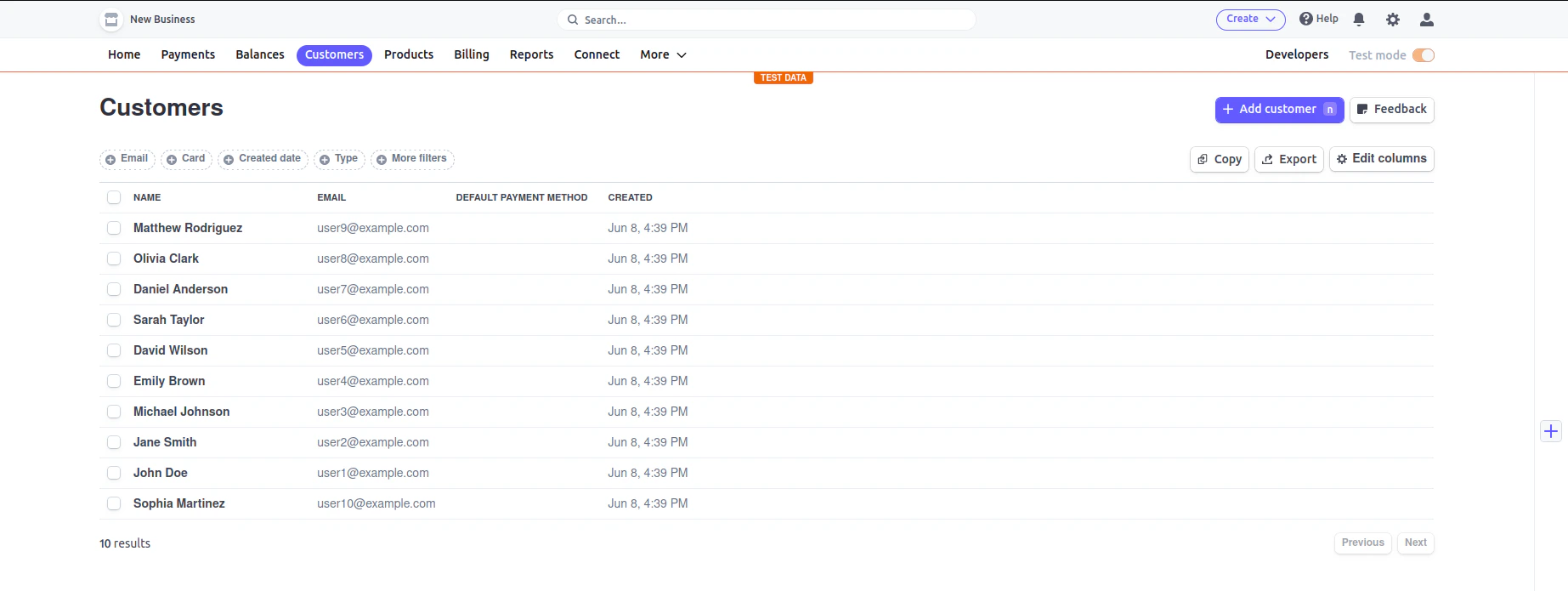Open customer Olivia Clark
This screenshot has width=1568, height=591.
[166, 259]
